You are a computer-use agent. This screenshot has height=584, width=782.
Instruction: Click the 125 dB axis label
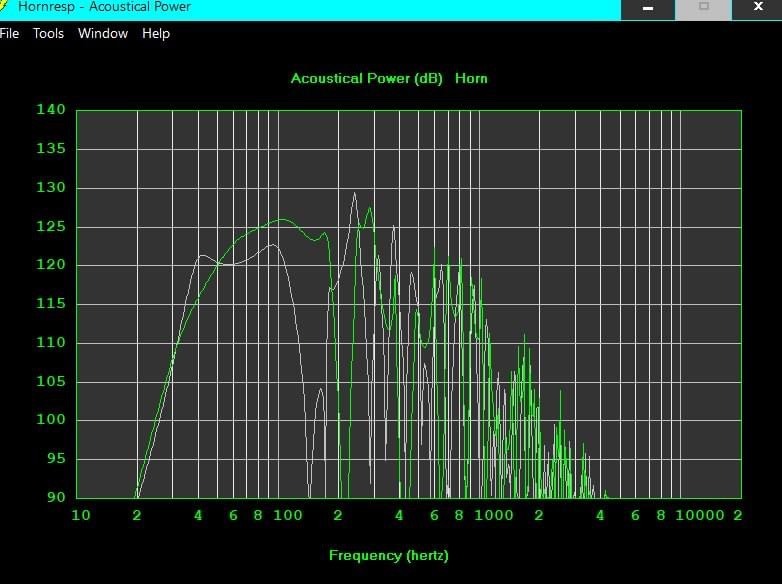(x=51, y=226)
